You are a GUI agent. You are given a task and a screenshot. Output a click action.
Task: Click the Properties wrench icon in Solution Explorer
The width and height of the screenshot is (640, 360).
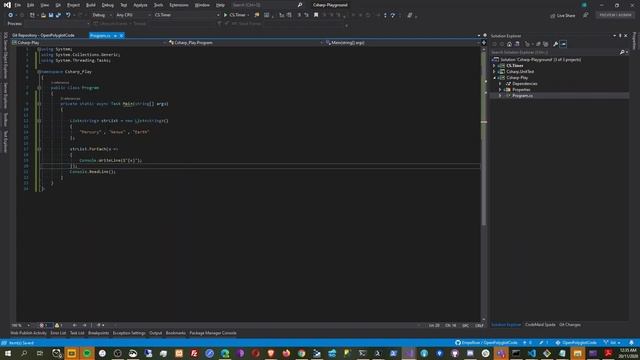(556, 44)
